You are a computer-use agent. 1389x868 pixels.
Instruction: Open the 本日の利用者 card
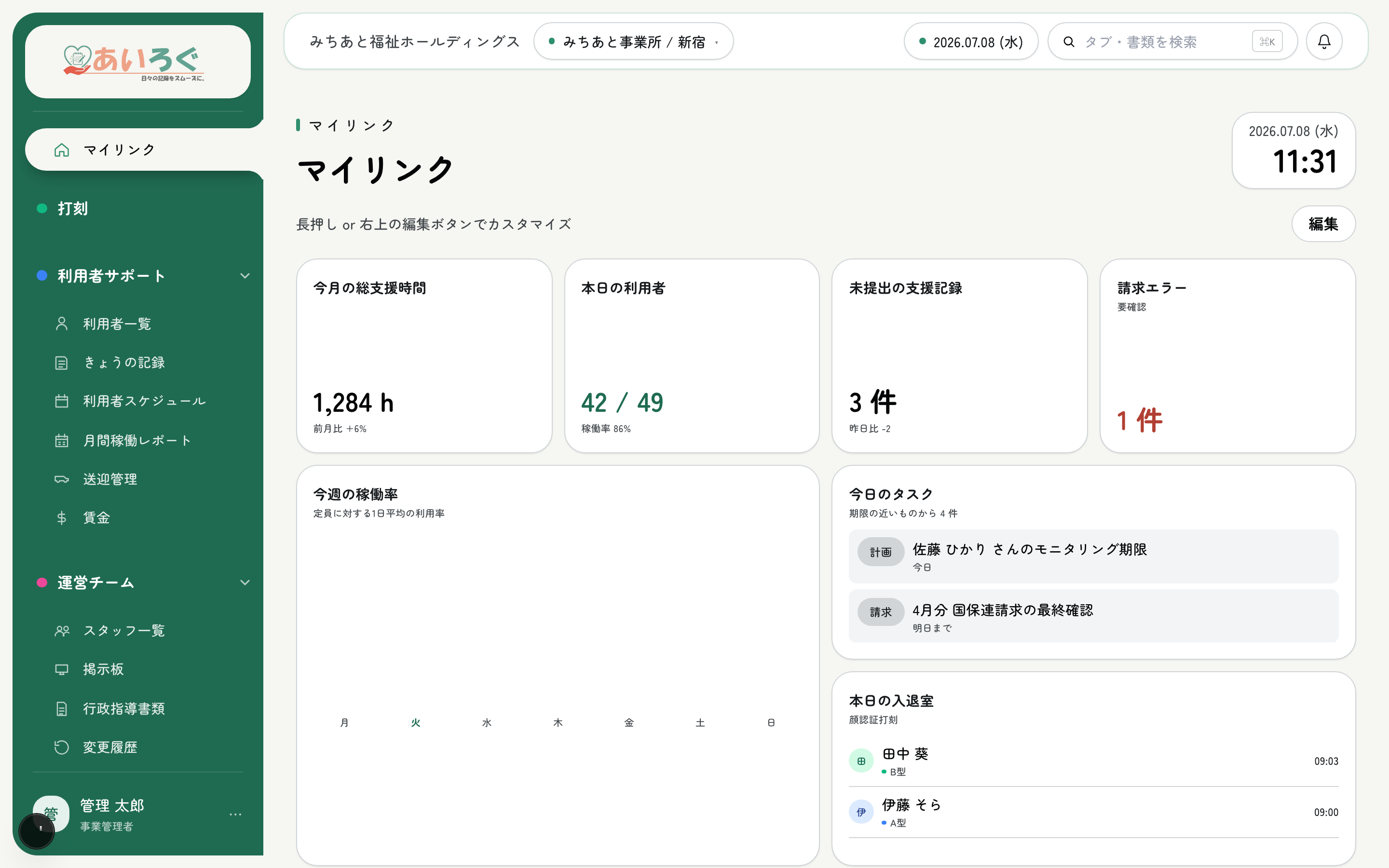(692, 356)
